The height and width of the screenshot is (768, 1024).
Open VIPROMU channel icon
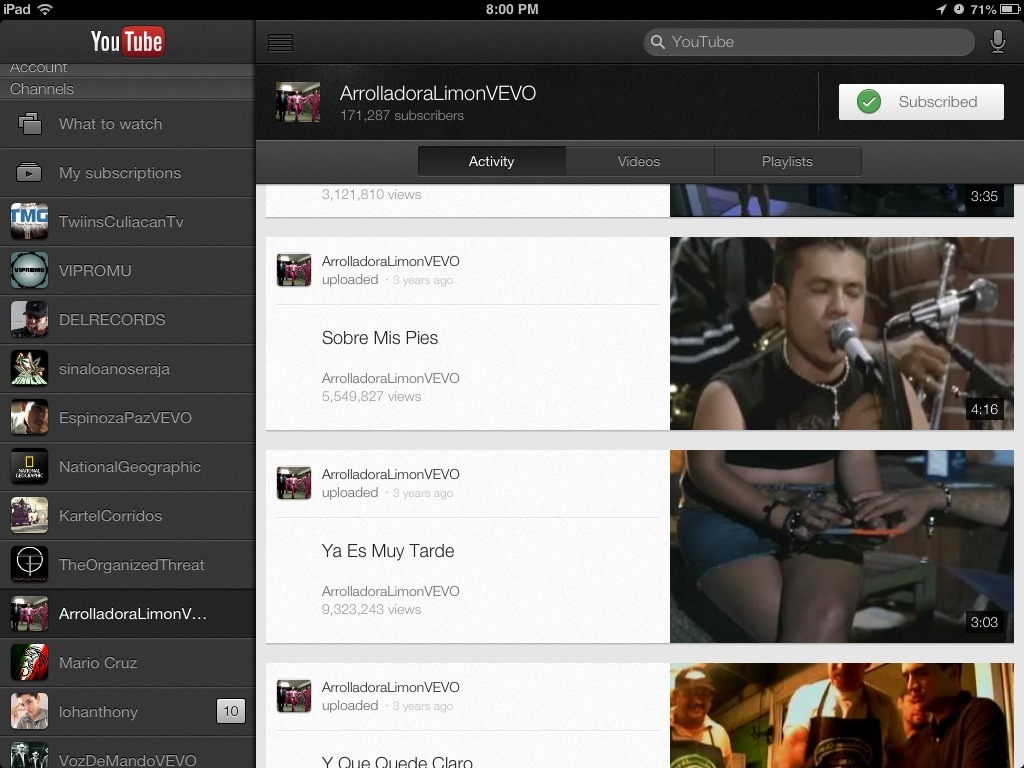(x=29, y=270)
